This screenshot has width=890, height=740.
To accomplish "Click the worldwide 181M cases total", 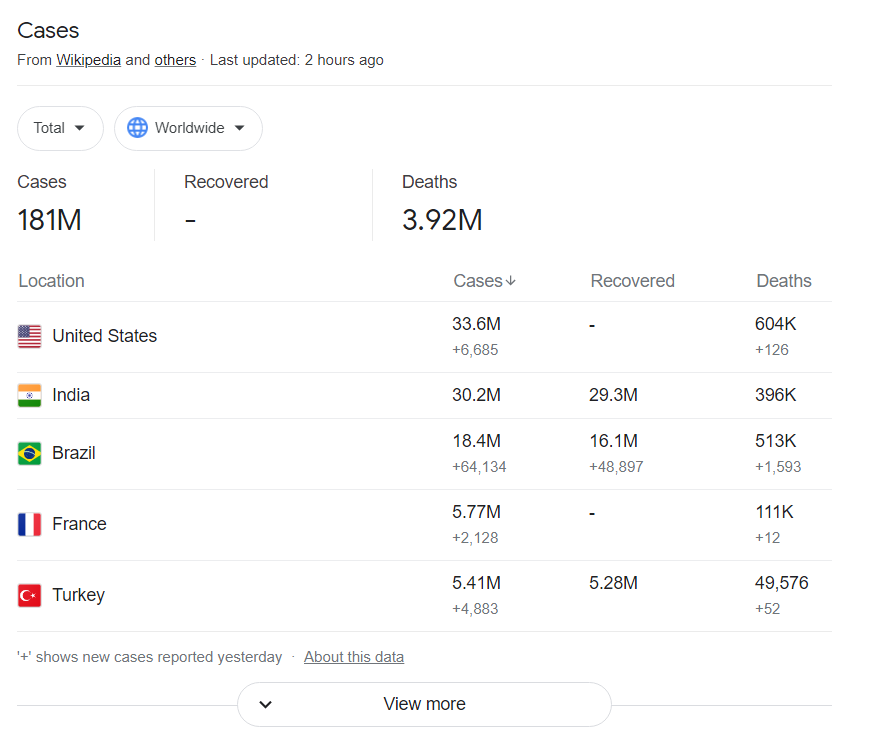I will click(49, 220).
